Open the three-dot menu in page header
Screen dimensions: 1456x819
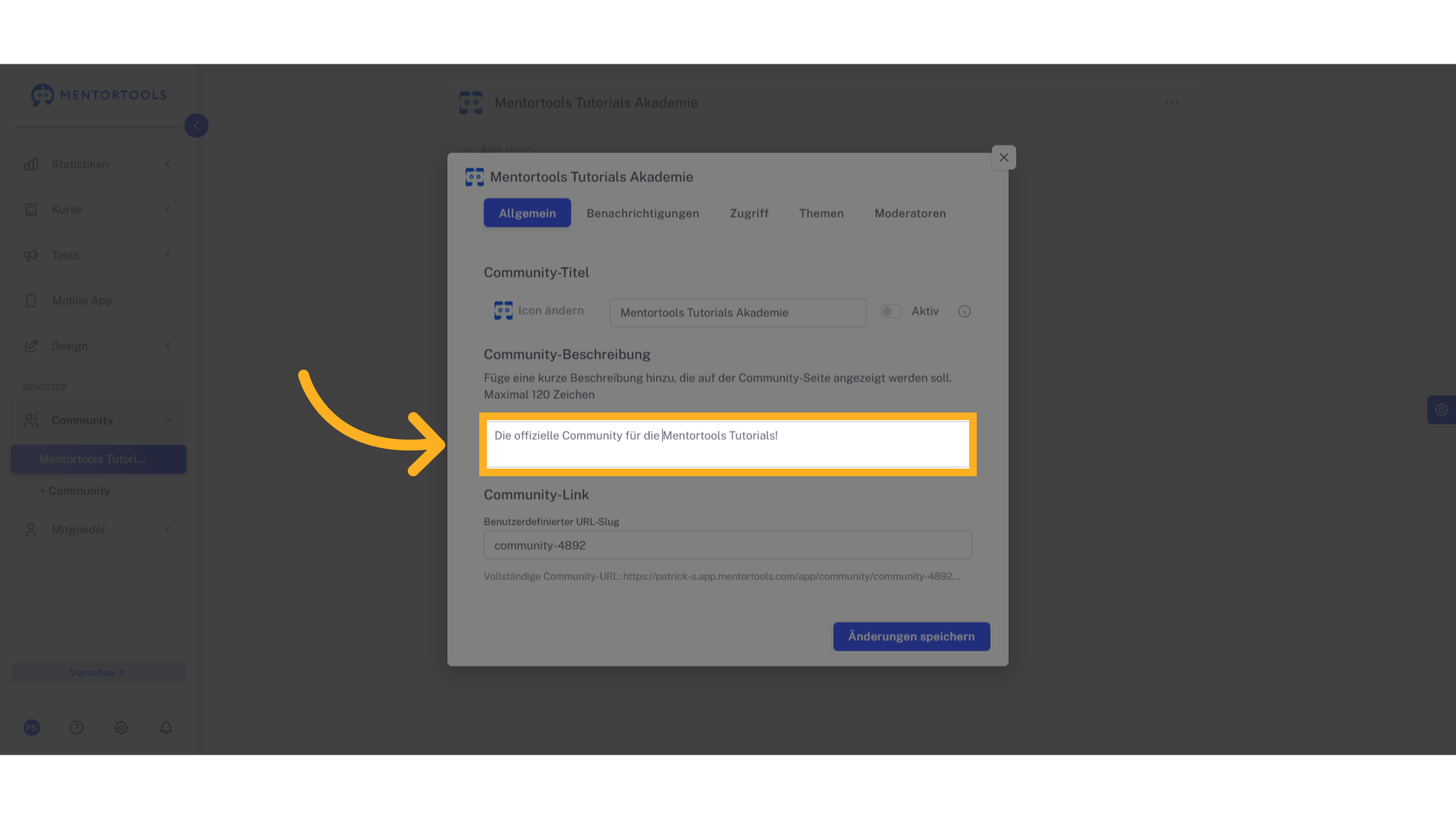click(1172, 103)
